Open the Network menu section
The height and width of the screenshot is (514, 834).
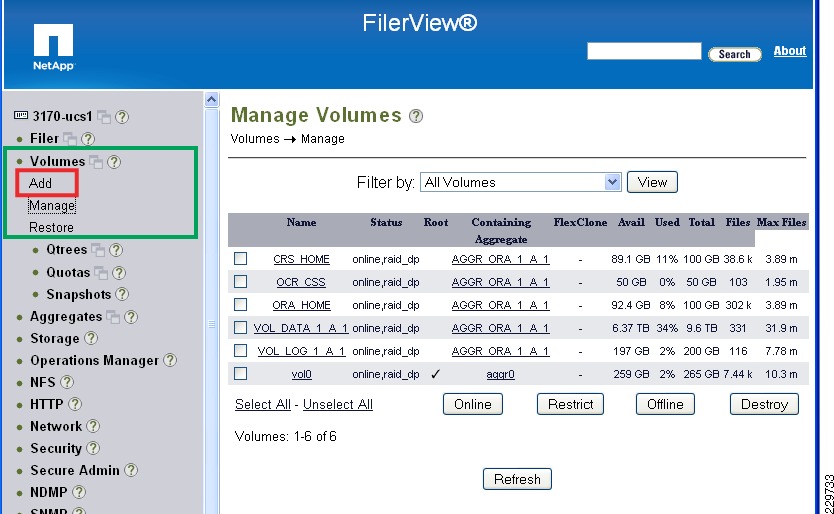coord(56,426)
